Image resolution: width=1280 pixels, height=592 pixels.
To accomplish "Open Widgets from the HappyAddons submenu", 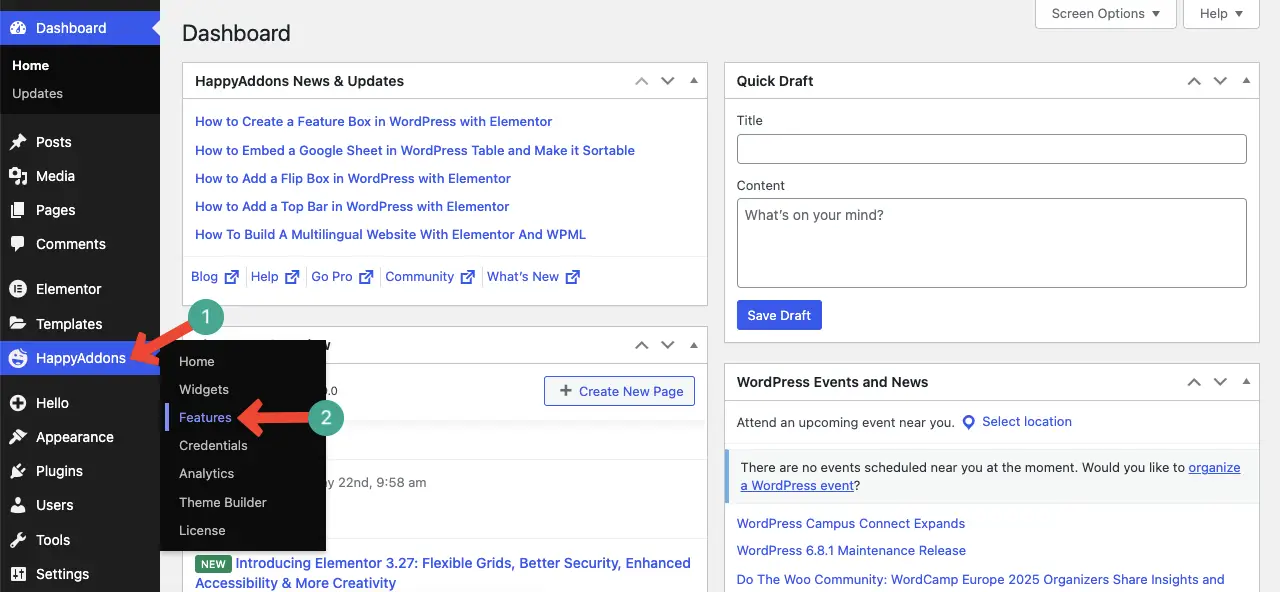I will tap(204, 389).
